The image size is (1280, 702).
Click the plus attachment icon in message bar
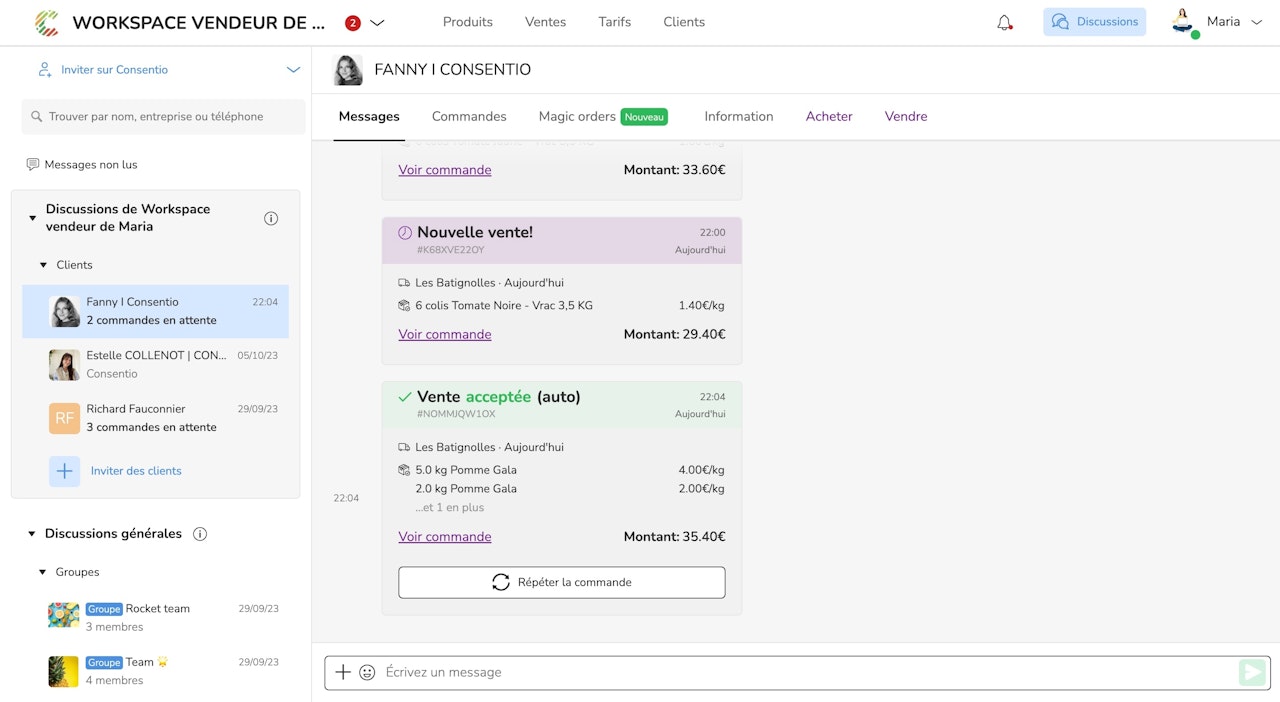coord(343,672)
